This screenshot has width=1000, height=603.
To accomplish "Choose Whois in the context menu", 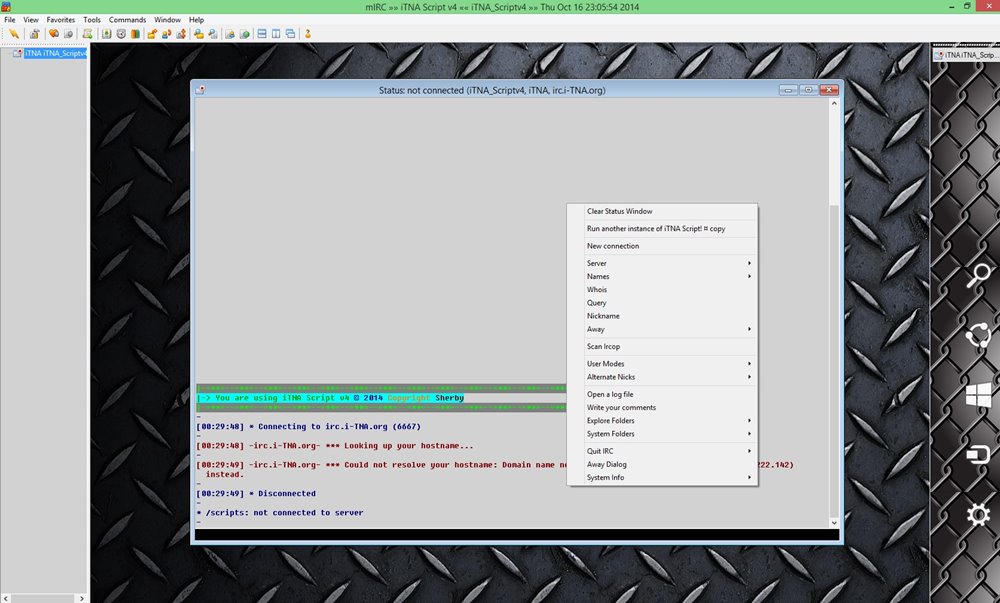I will pos(662,289).
